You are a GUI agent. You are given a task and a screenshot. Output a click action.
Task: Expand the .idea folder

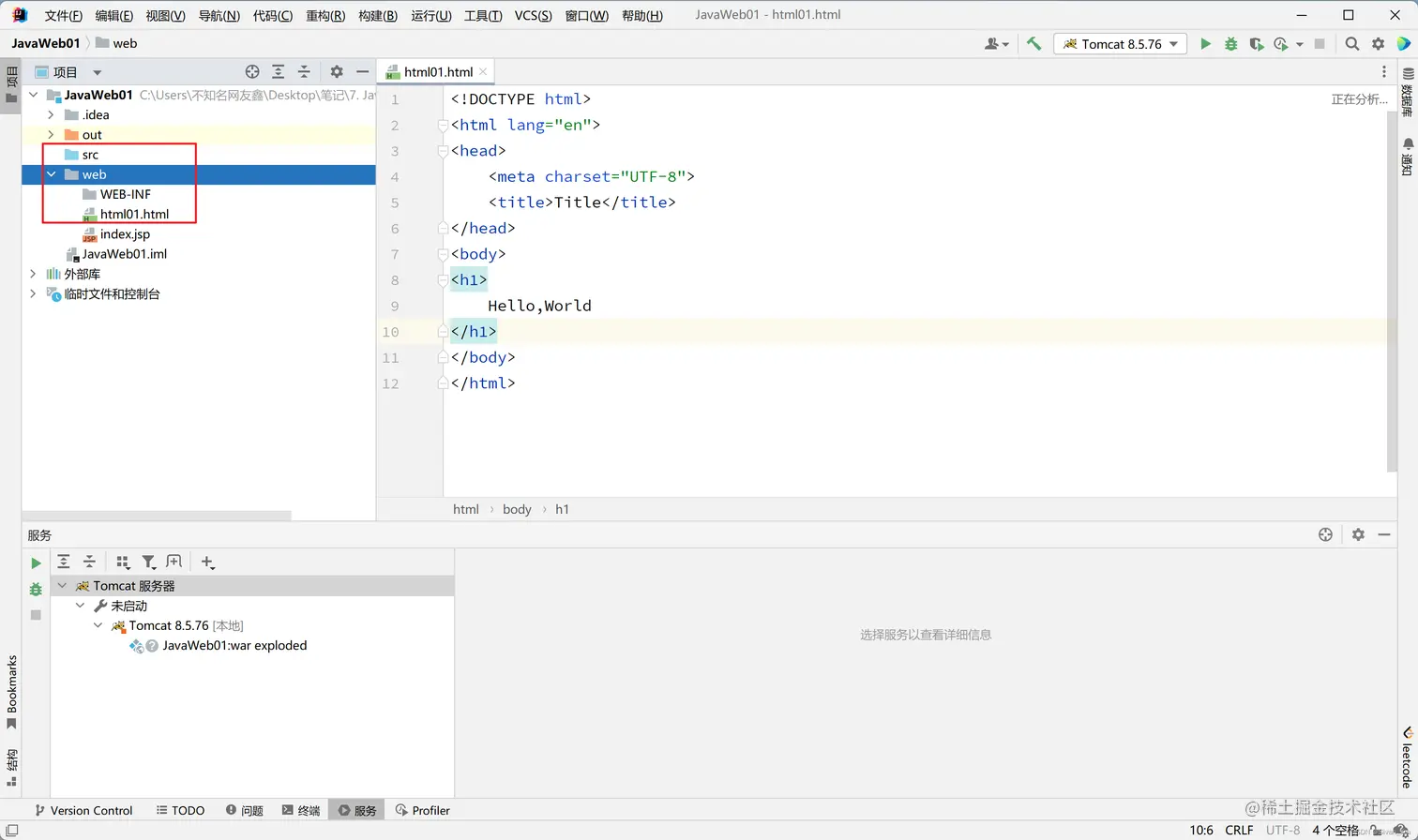[x=52, y=114]
